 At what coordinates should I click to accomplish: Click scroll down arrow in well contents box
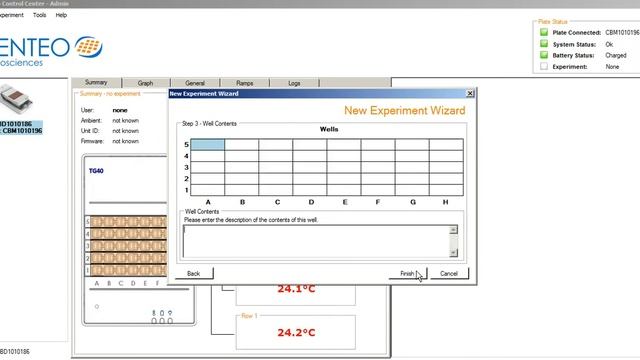[x=453, y=253]
